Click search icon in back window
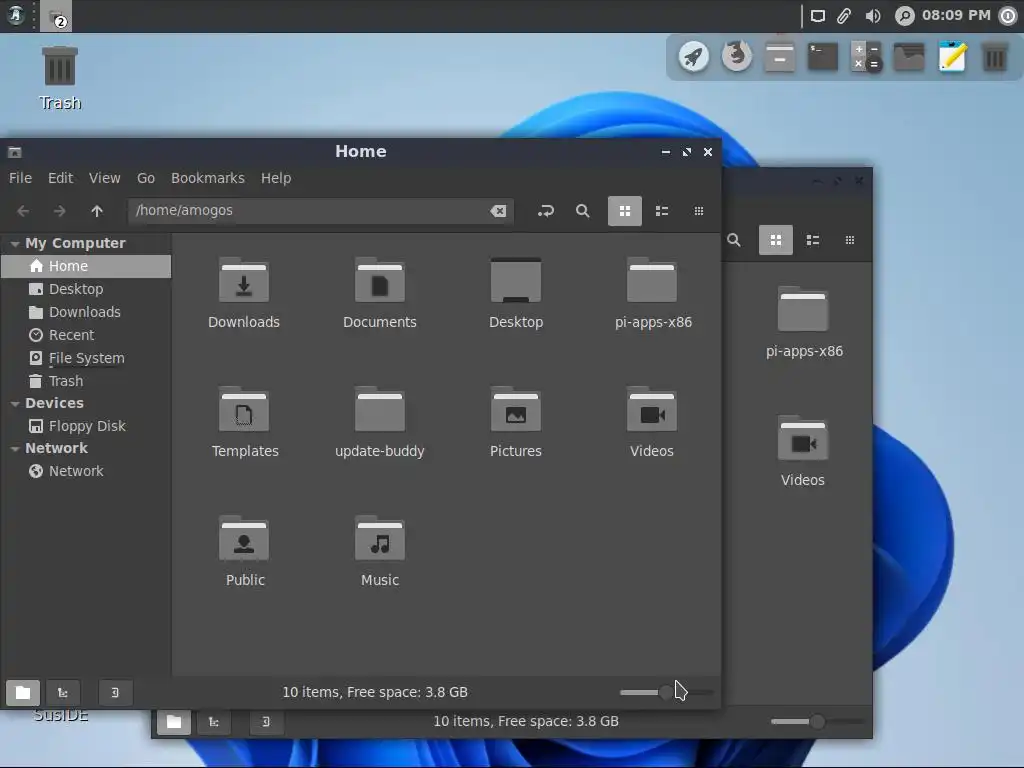Image resolution: width=1024 pixels, height=768 pixels. pos(734,240)
